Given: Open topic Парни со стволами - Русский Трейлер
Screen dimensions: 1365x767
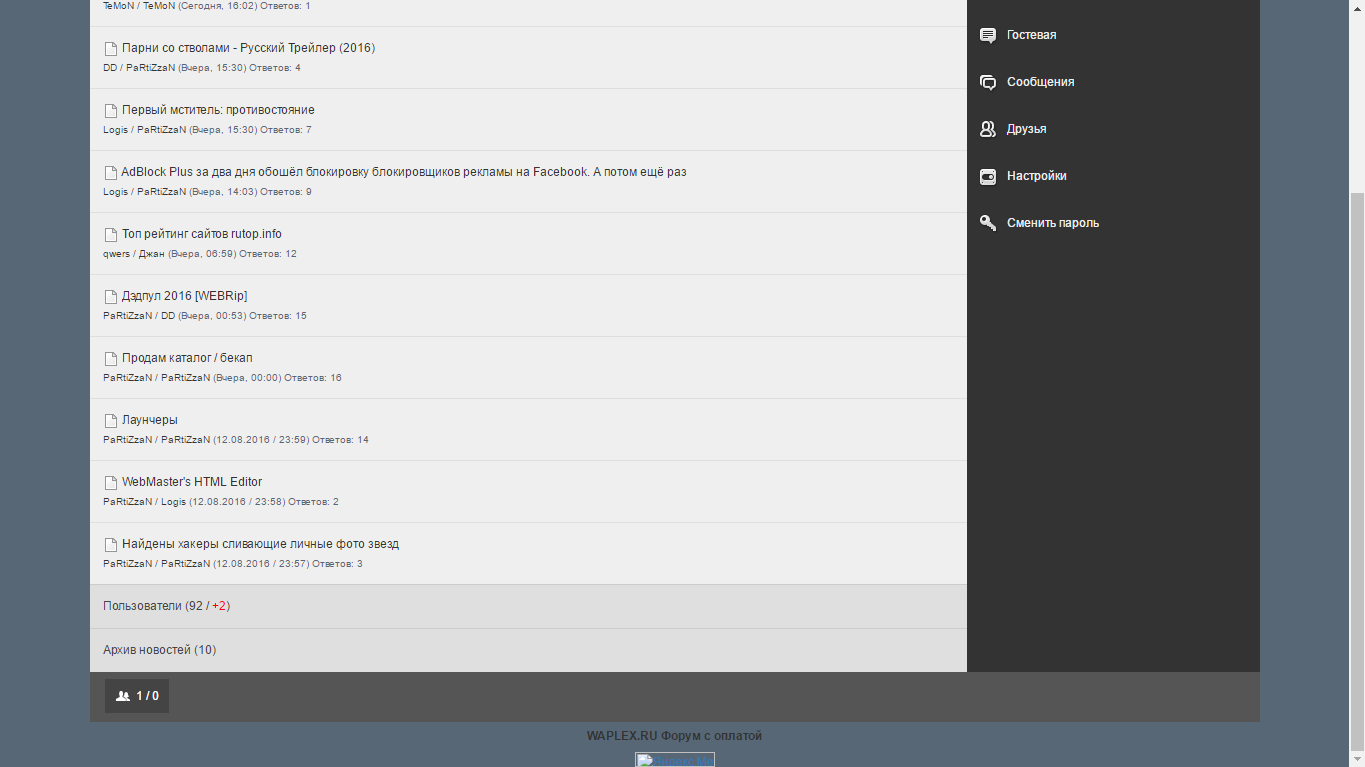Looking at the screenshot, I should pos(248,48).
